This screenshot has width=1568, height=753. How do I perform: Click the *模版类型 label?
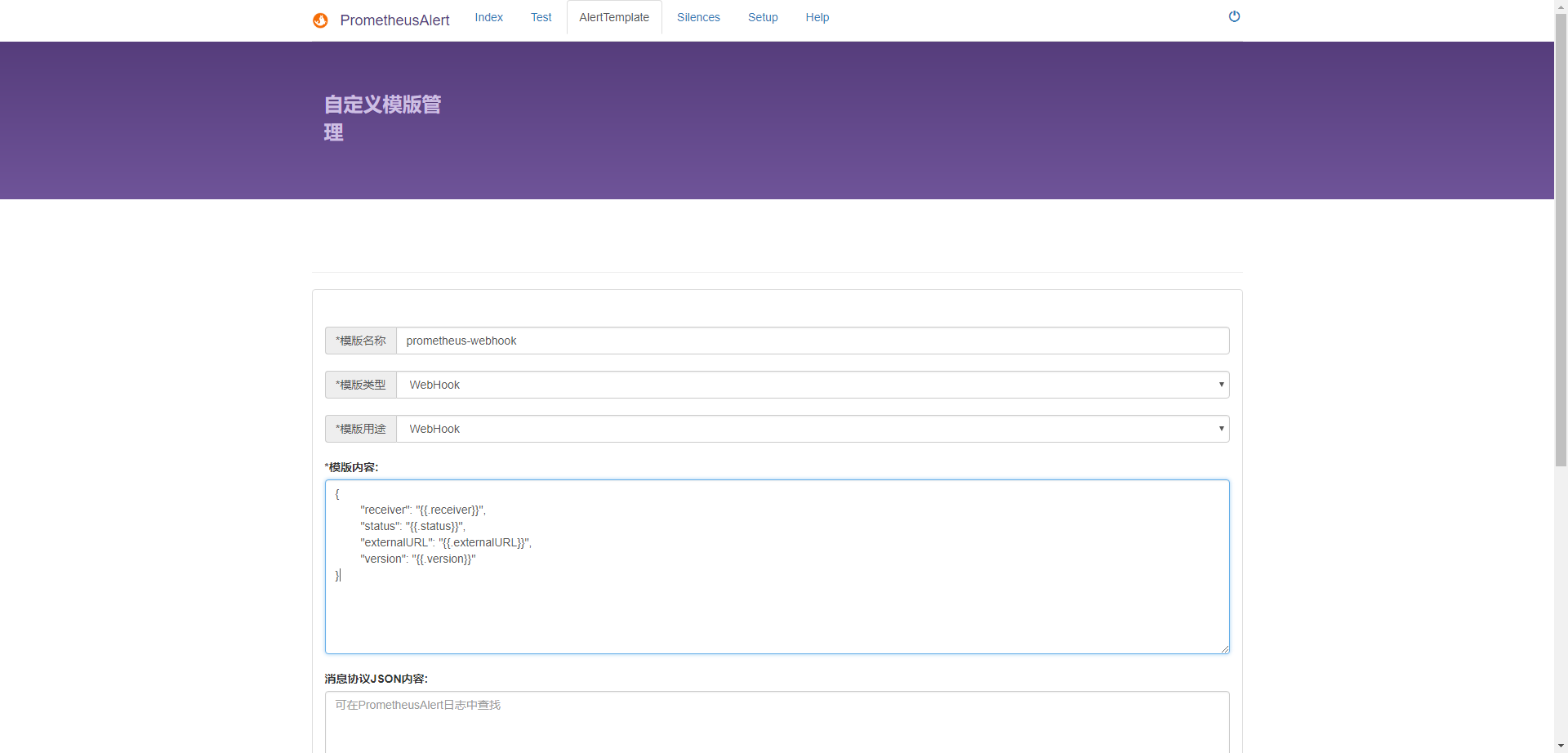pos(361,385)
